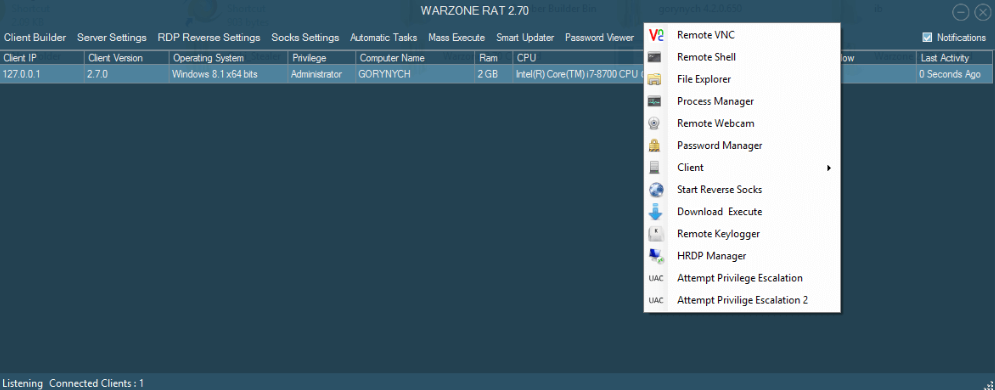Sort by CPU column header

579,58
